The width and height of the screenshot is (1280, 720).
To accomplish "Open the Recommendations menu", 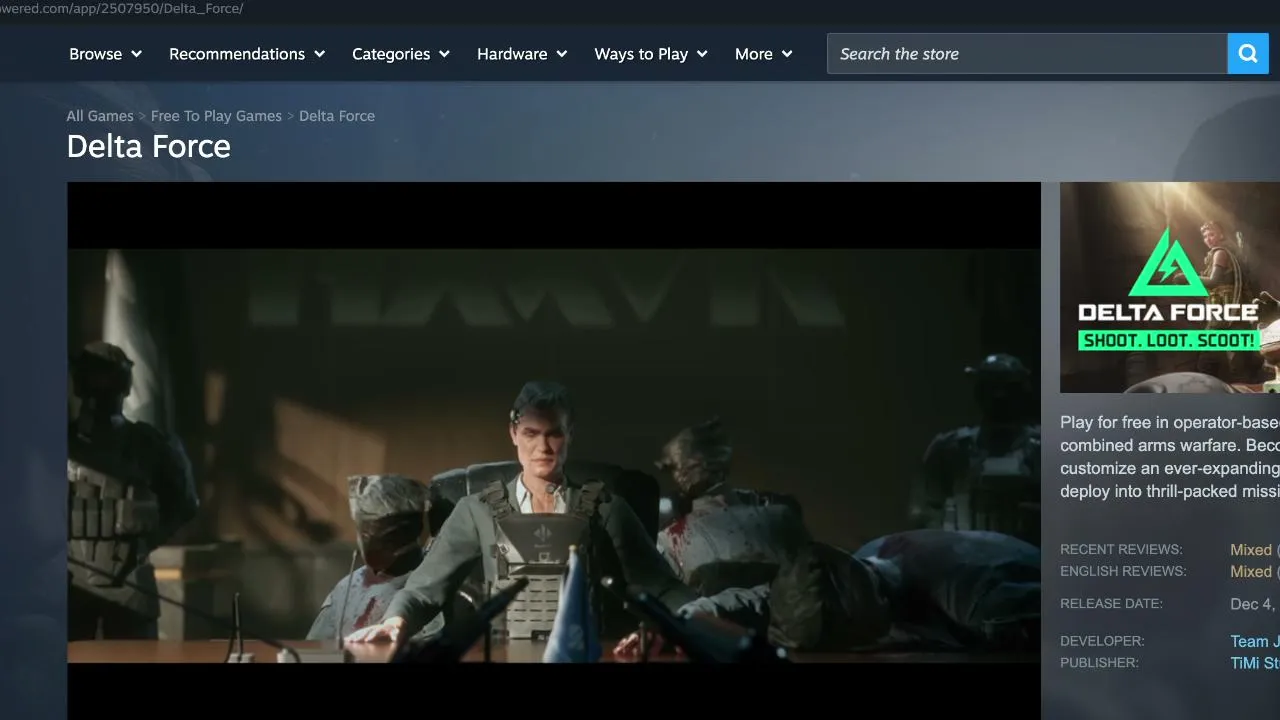I will (247, 54).
